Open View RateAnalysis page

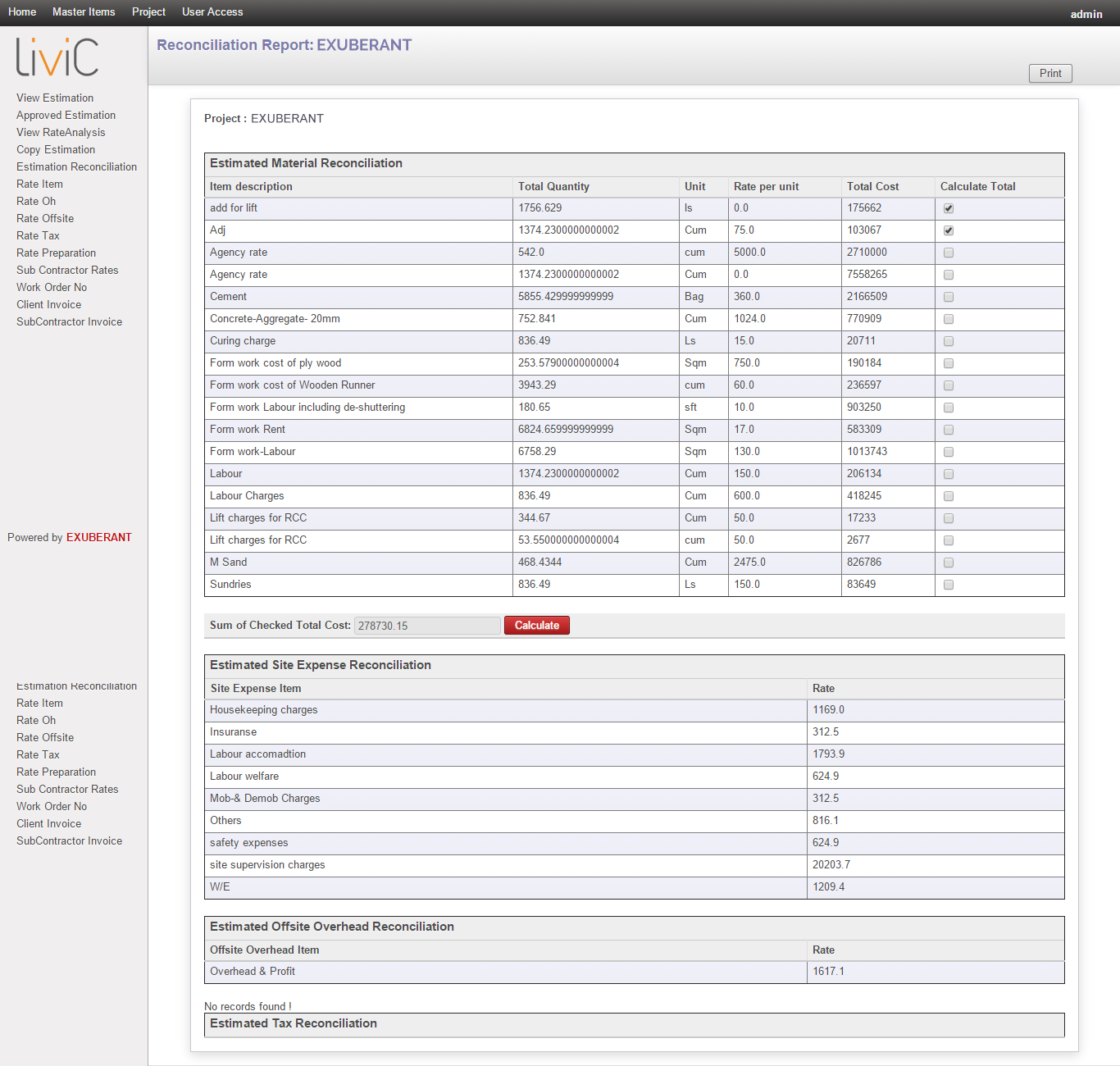pyautogui.click(x=61, y=132)
